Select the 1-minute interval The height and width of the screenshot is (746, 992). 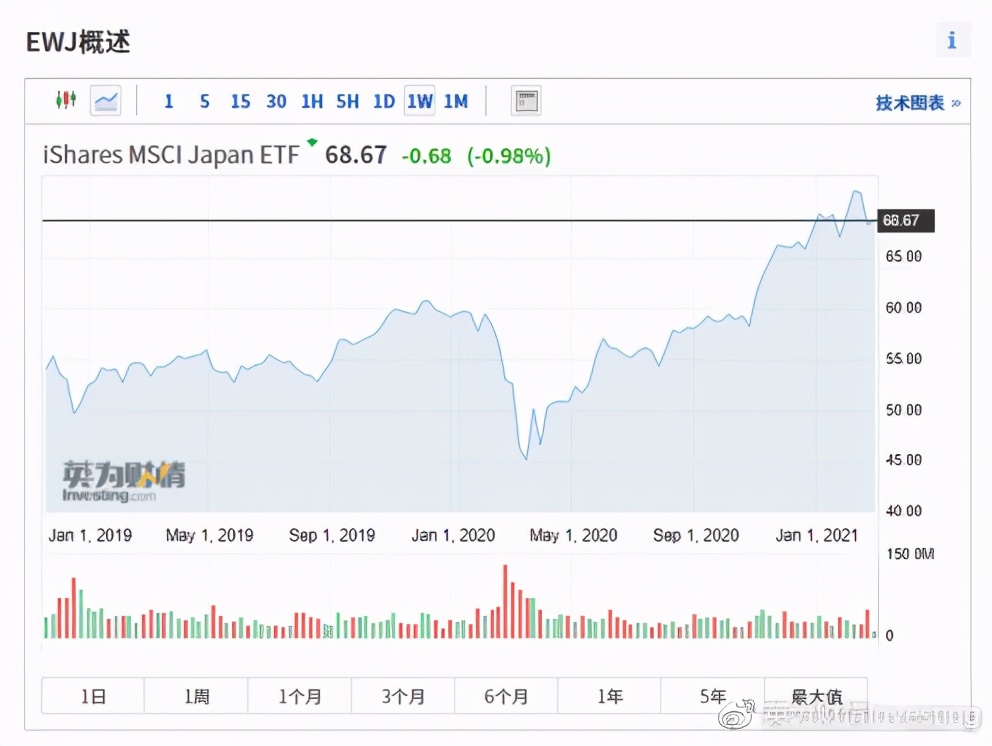[x=169, y=101]
